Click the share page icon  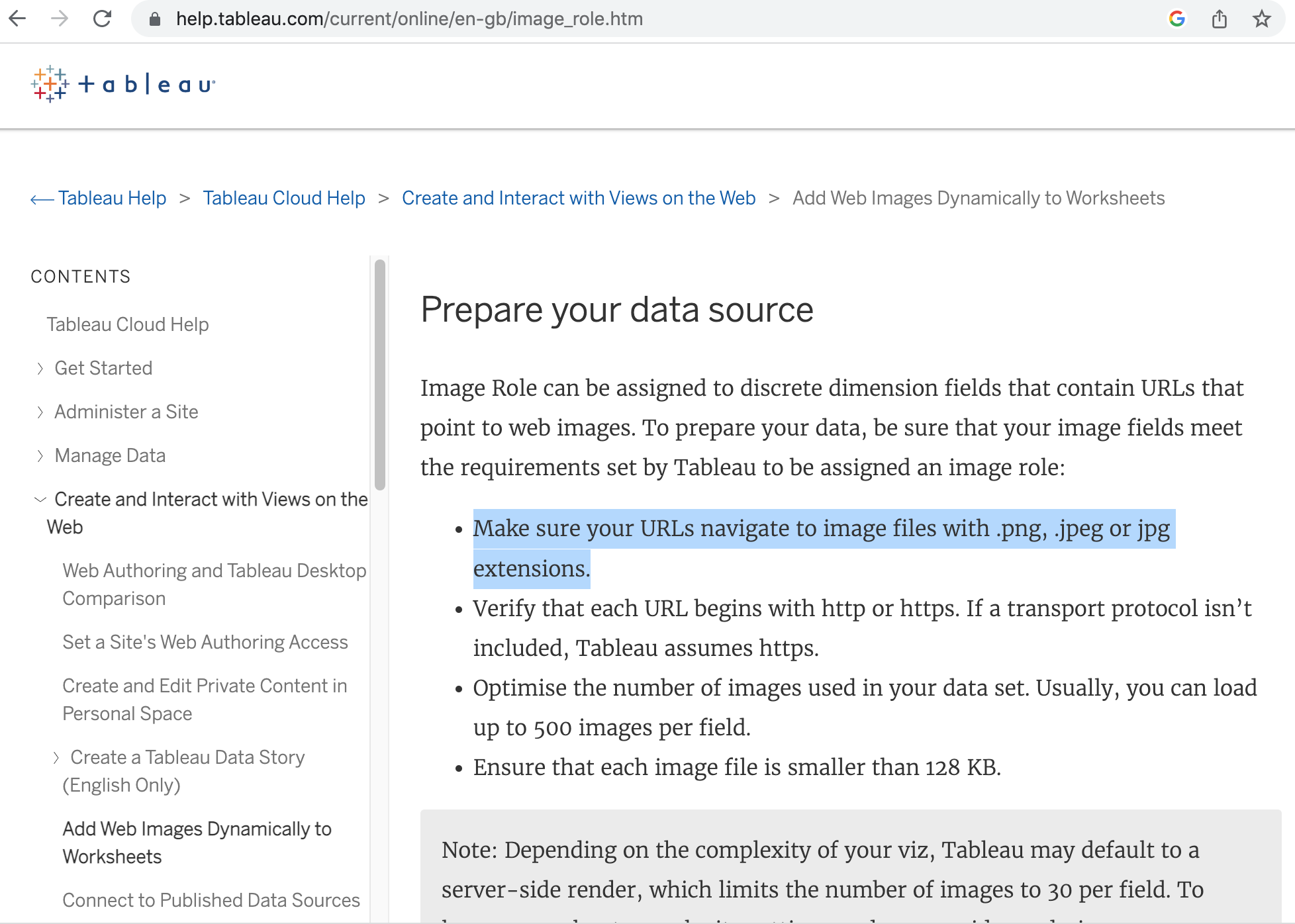(1219, 19)
